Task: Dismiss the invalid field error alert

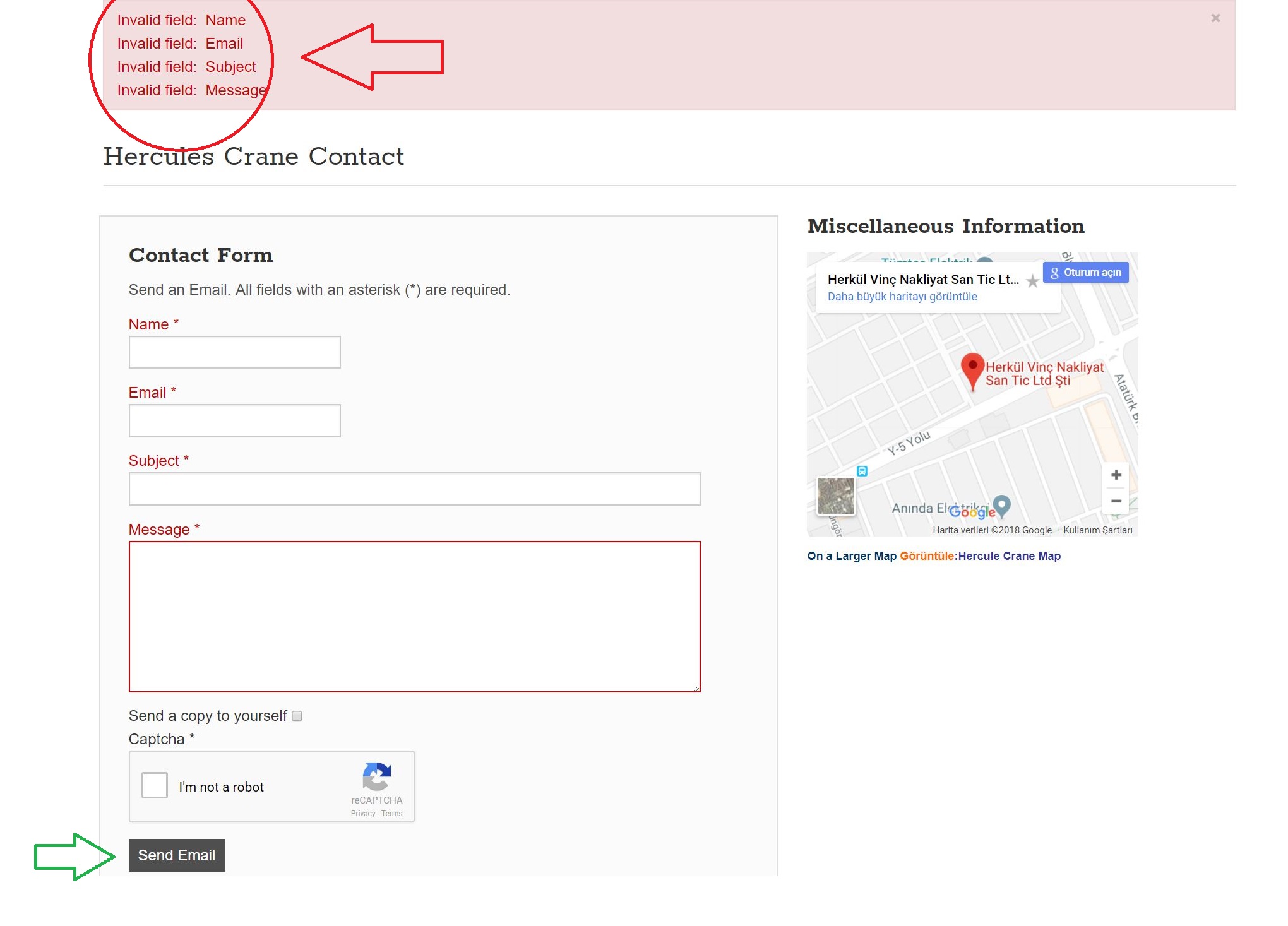Action: pos(1215,18)
